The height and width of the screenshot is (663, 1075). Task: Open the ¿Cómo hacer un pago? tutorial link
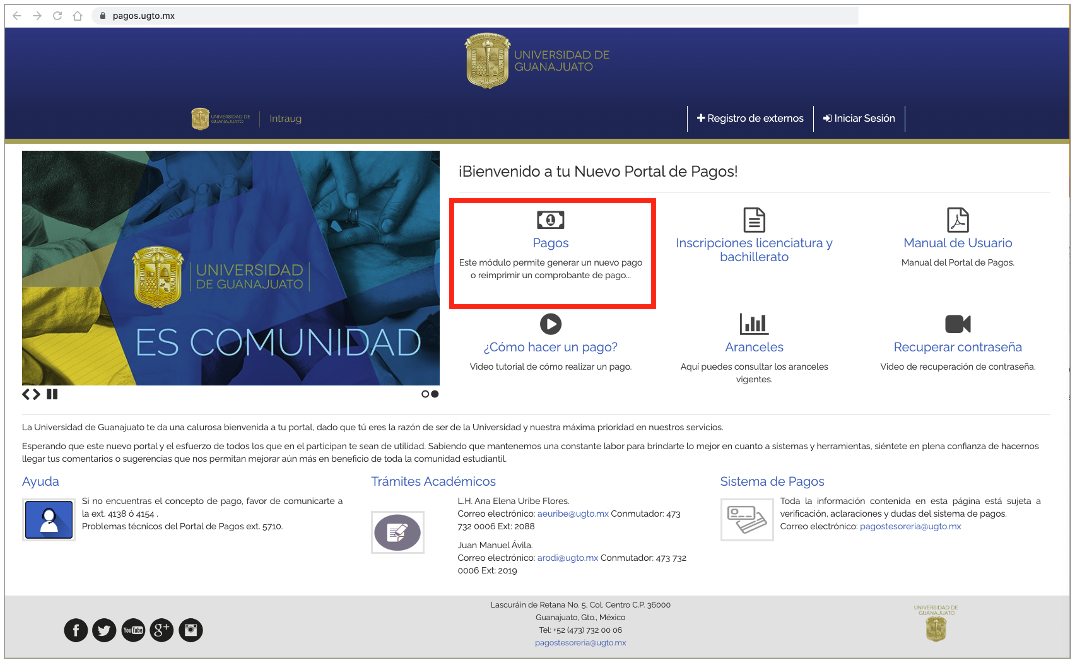[551, 347]
